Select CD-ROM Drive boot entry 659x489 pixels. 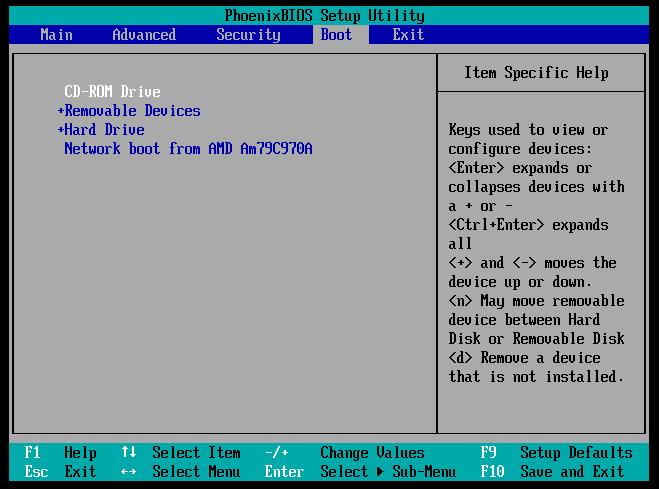click(x=112, y=92)
